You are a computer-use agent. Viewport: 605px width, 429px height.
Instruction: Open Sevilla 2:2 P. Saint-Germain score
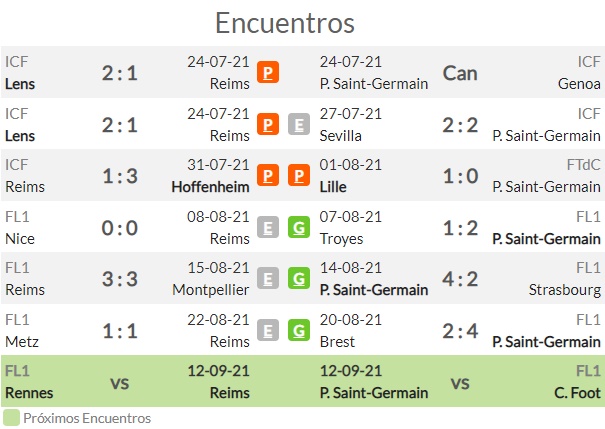point(460,125)
